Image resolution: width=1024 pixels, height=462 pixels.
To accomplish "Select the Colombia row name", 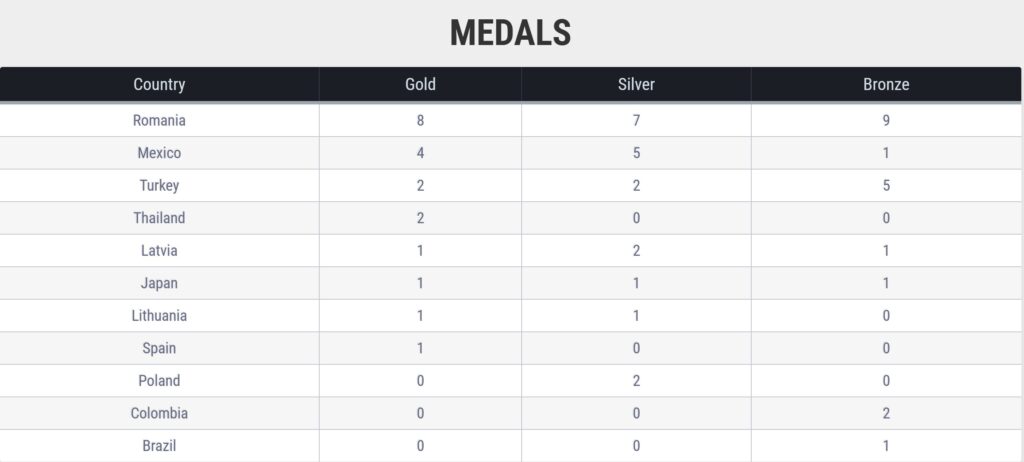I will [x=159, y=413].
